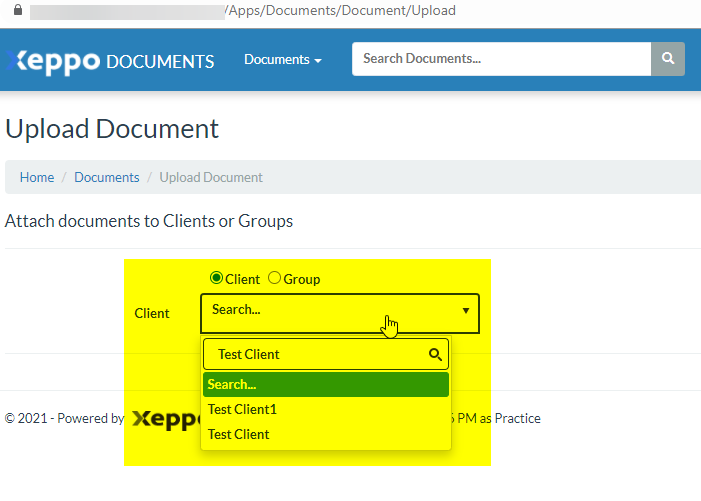This screenshot has width=701, height=501.
Task: Click the magnifier icon in client filter box
Action: 435,354
